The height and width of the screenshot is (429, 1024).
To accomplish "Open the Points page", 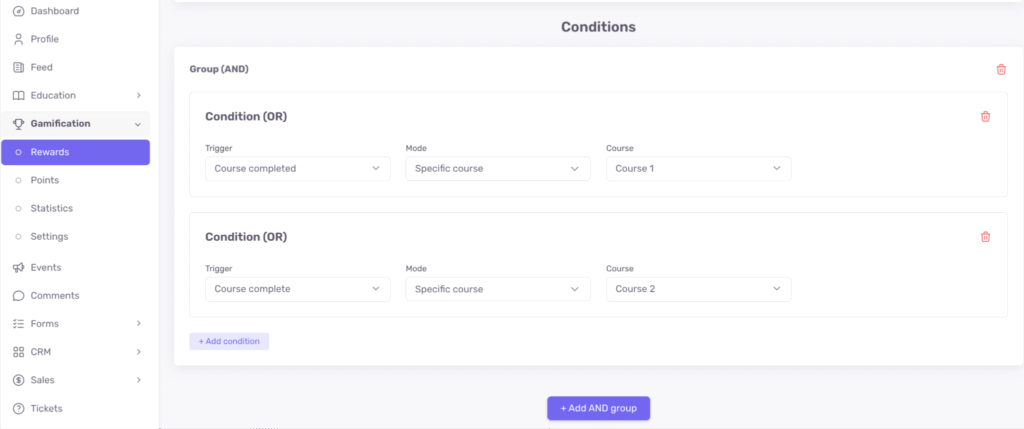I will tap(44, 180).
